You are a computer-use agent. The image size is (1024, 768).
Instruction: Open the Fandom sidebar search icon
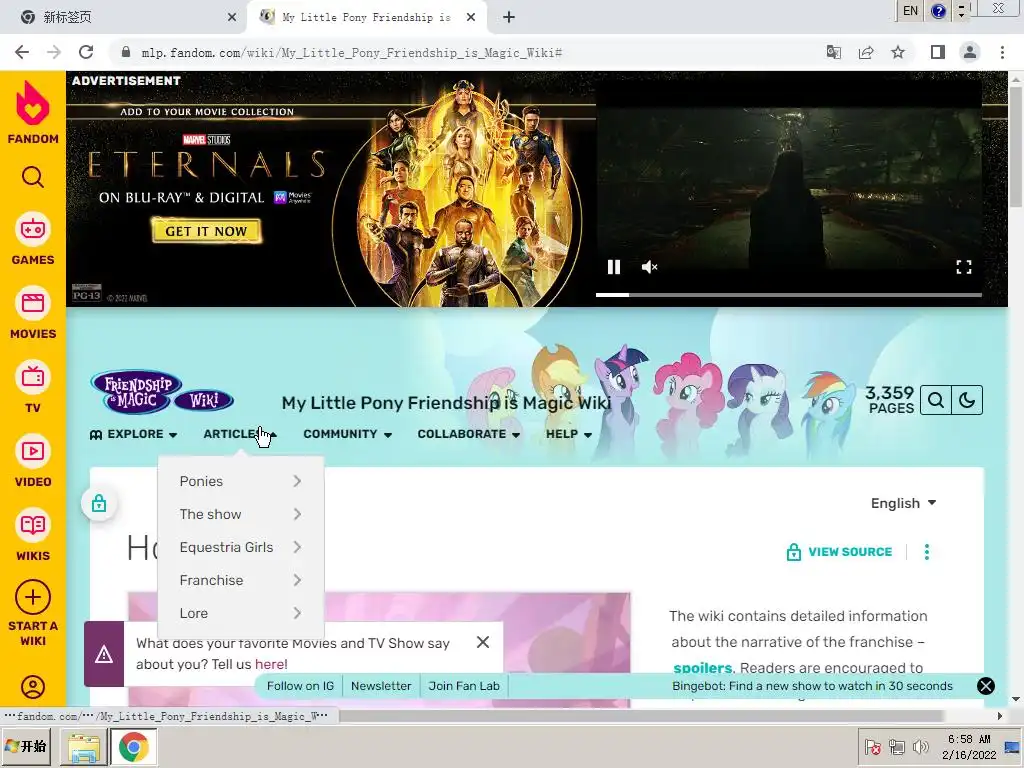33,177
